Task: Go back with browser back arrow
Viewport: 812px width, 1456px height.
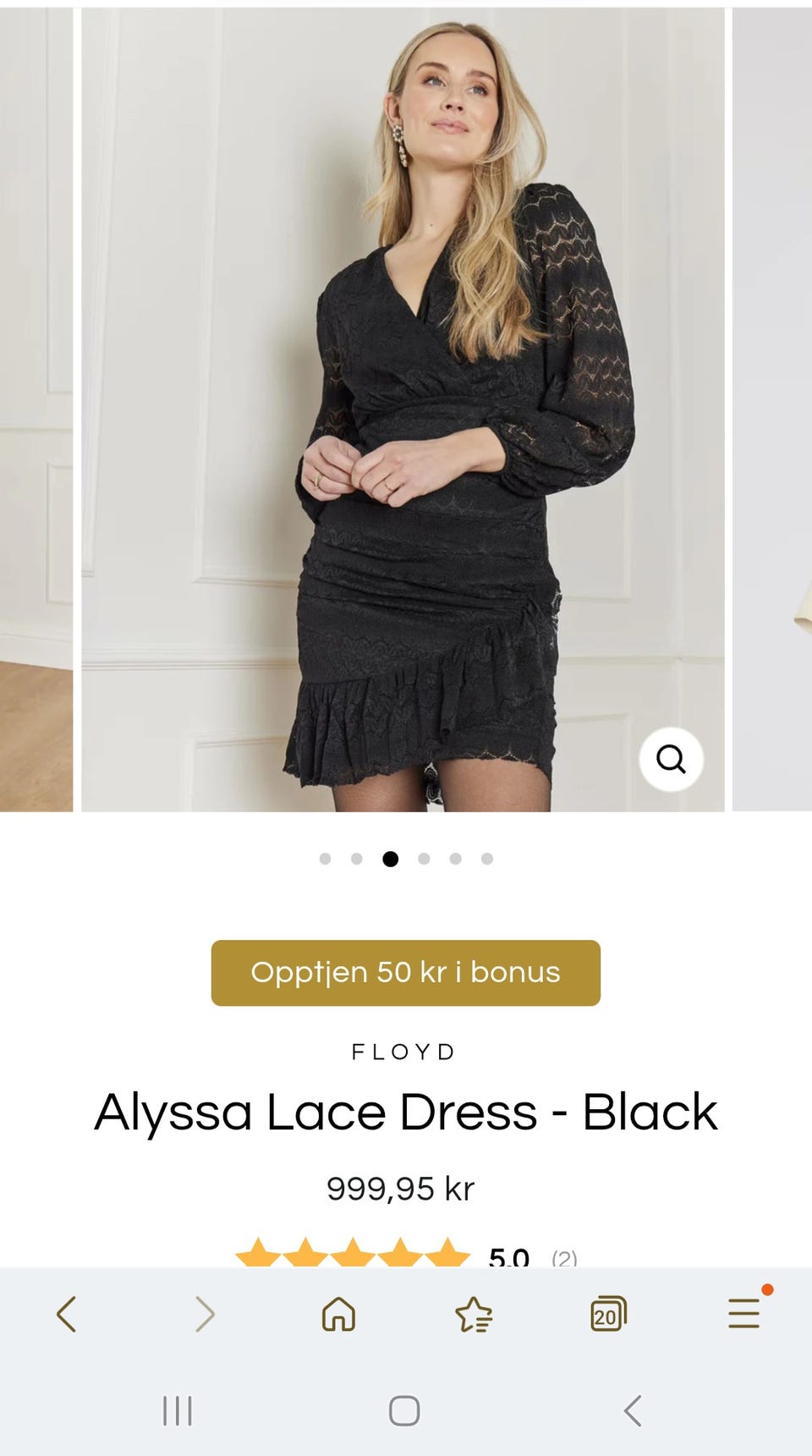Action: pos(67,1314)
